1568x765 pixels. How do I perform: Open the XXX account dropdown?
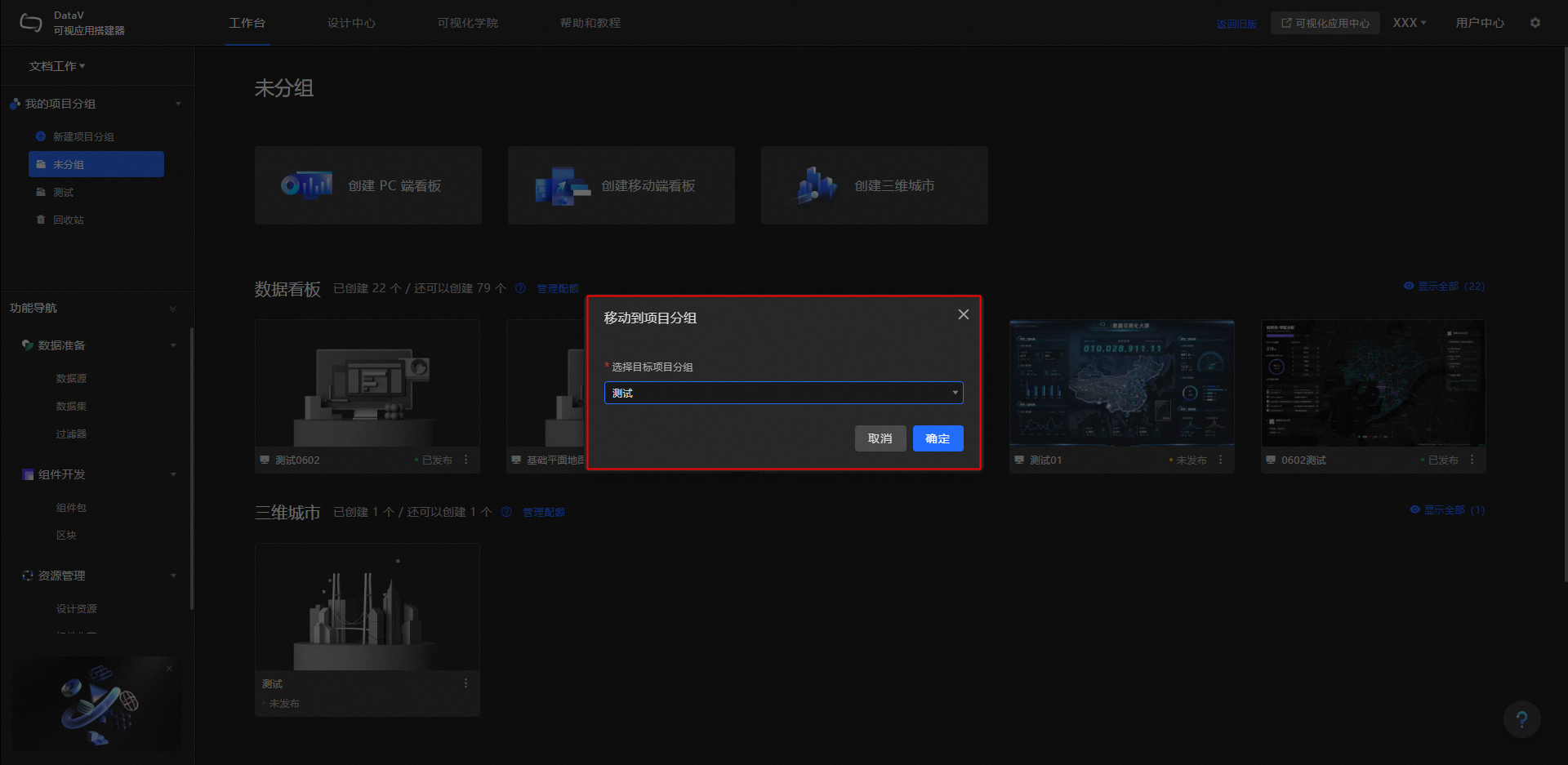coord(1410,23)
